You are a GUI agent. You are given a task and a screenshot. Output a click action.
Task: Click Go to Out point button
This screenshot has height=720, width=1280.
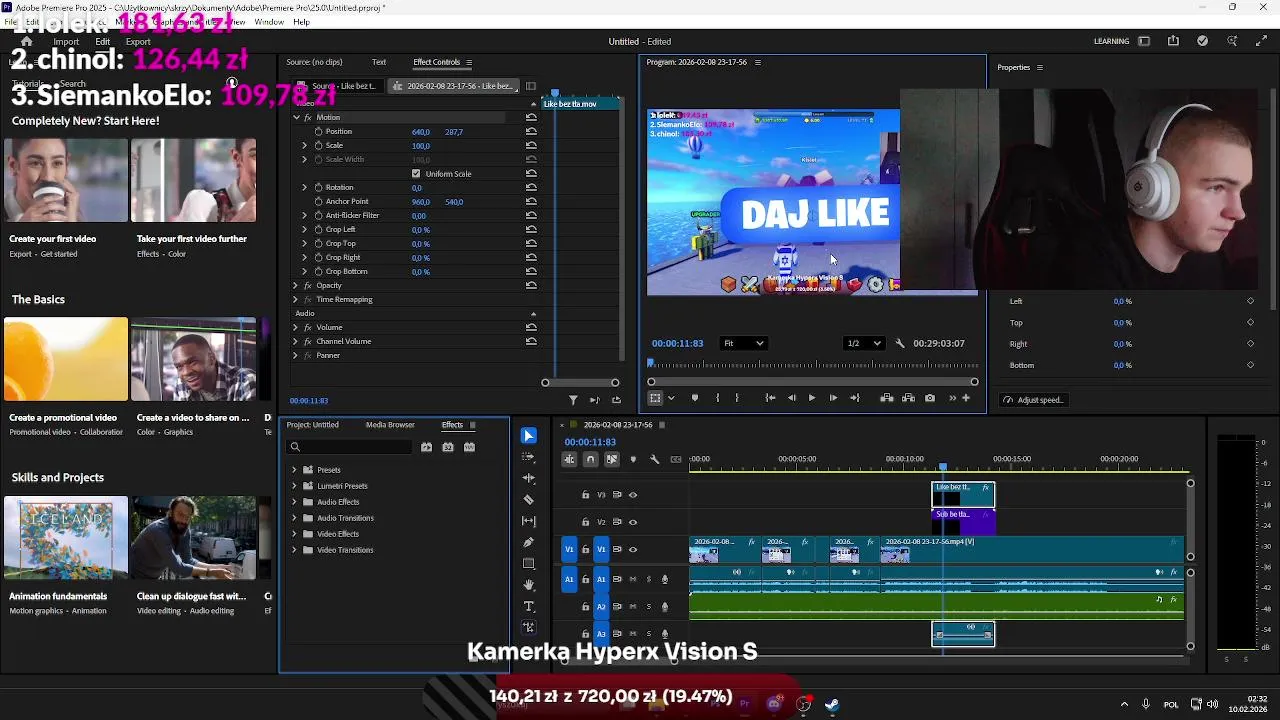pyautogui.click(x=855, y=398)
